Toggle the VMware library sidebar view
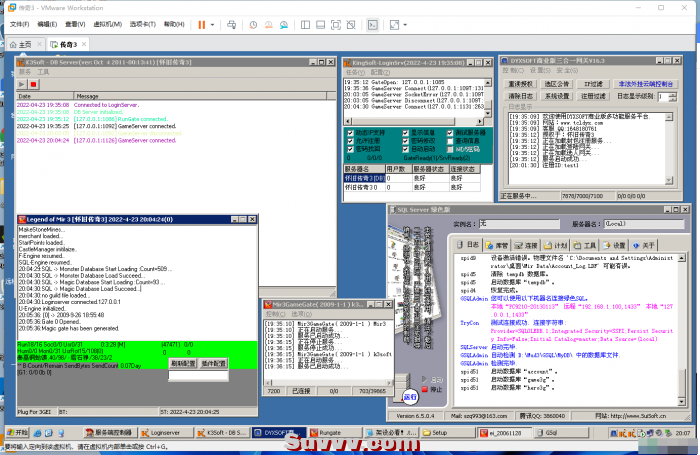Screen dimensions: 700x455 pos(305,25)
